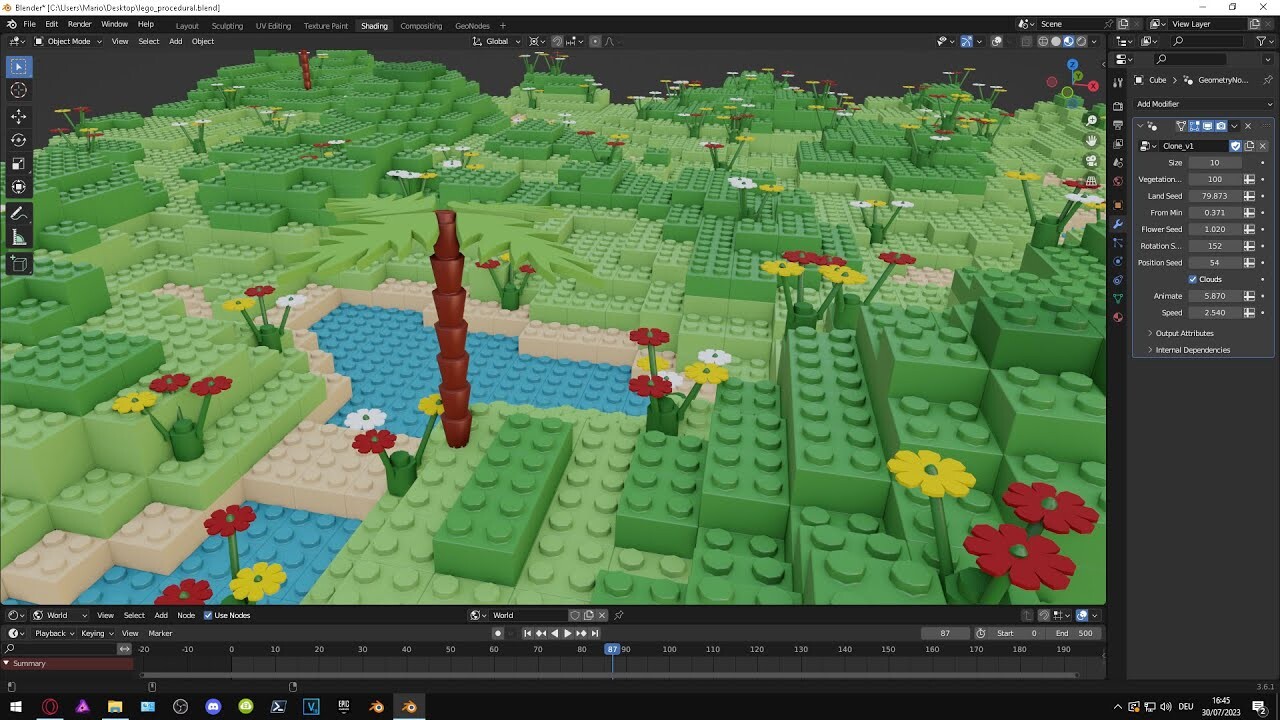The image size is (1280, 720).
Task: Open the Render menu in the top bar
Action: click(x=79, y=23)
